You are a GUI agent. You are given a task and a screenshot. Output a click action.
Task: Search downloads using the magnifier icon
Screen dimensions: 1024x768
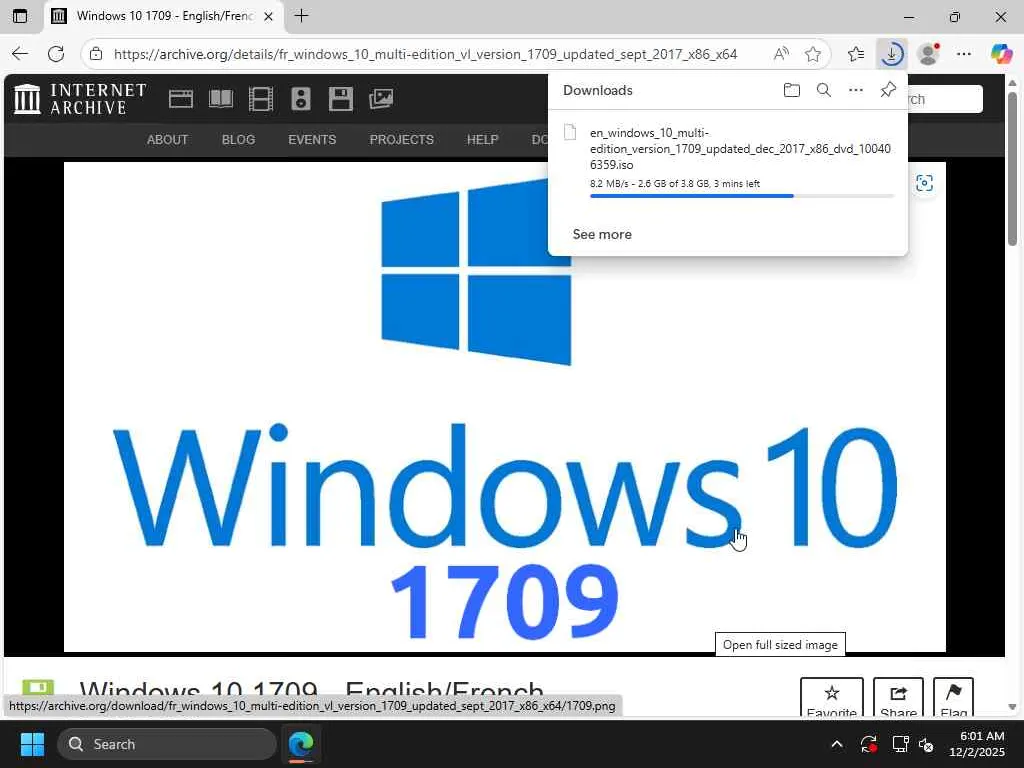pyautogui.click(x=824, y=90)
